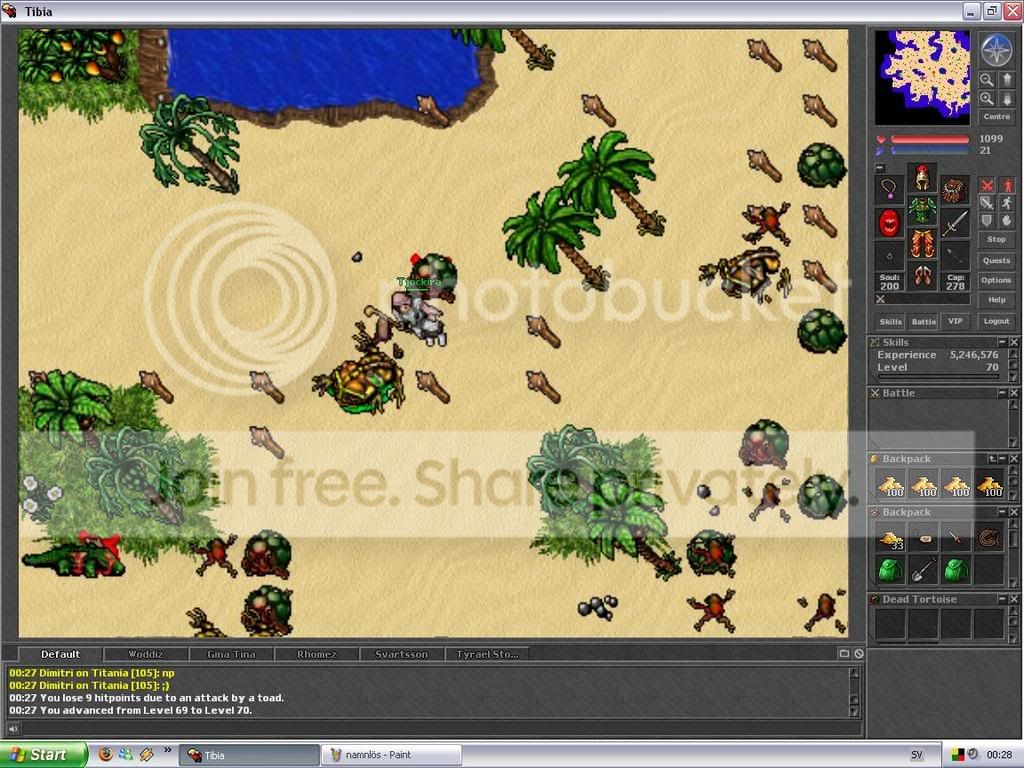Select chase opponent mode (running figure)
Image resolution: width=1024 pixels, height=768 pixels.
[1007, 203]
